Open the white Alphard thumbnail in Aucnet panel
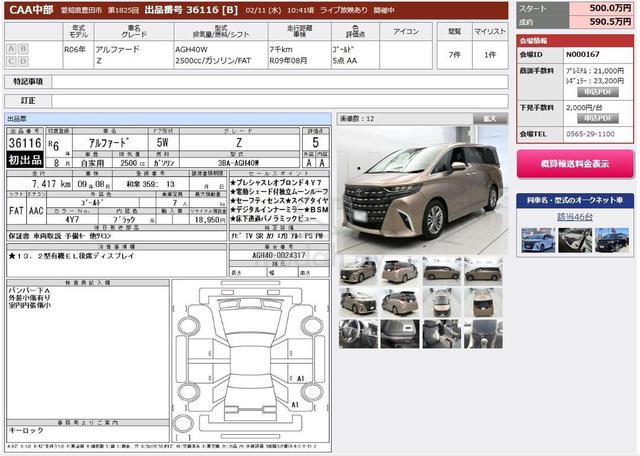The image size is (640, 456). (538, 240)
